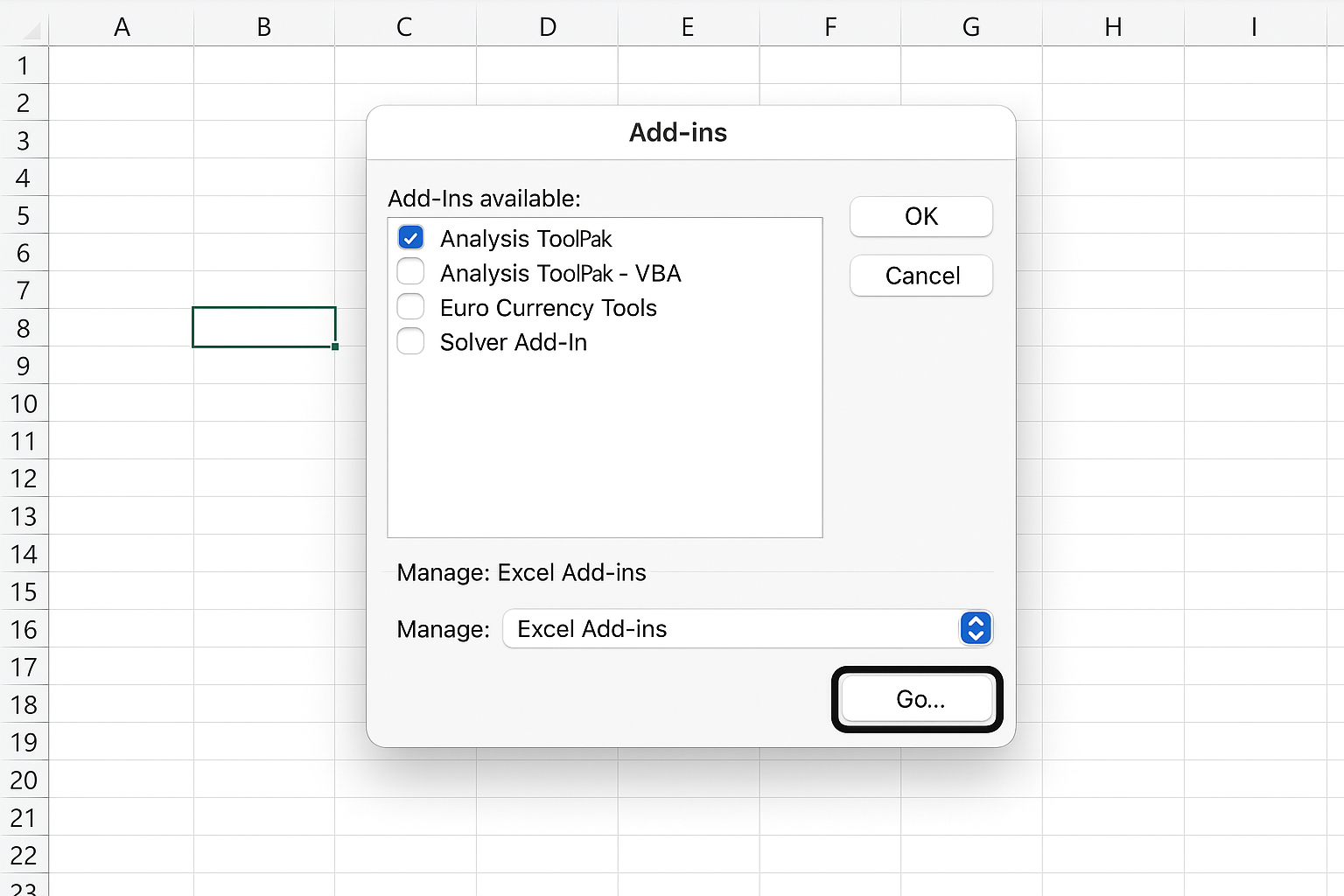
Task: Select column B header
Action: coord(264,27)
